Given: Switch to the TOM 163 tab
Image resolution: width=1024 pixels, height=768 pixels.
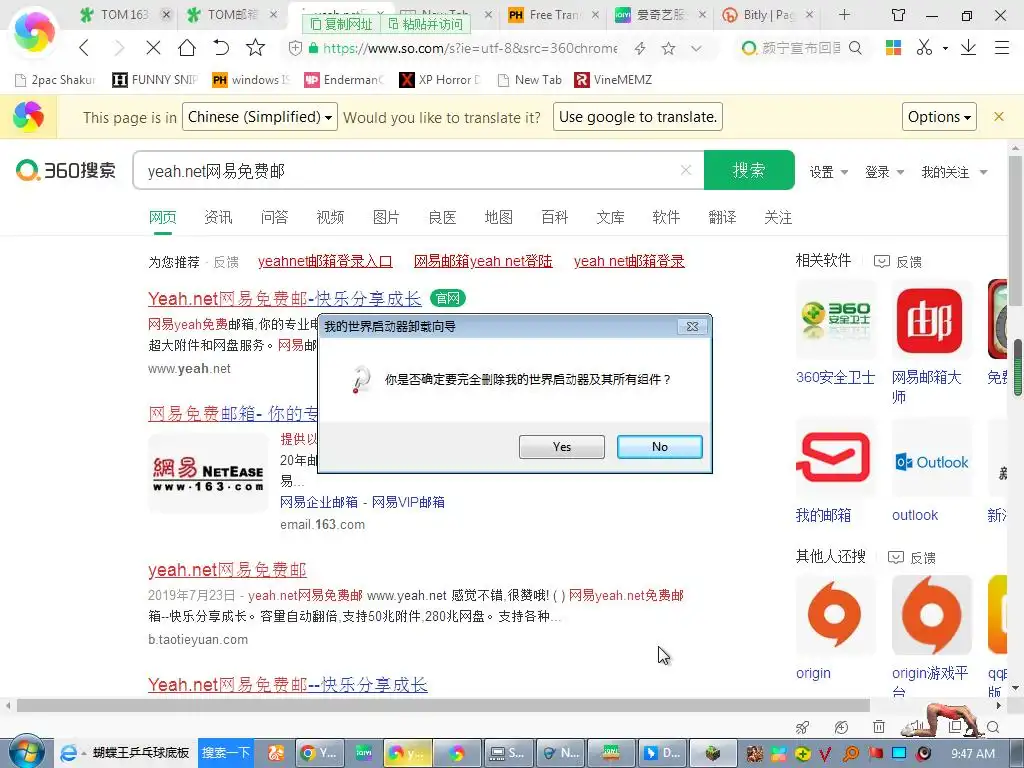Looking at the screenshot, I should pos(123,14).
